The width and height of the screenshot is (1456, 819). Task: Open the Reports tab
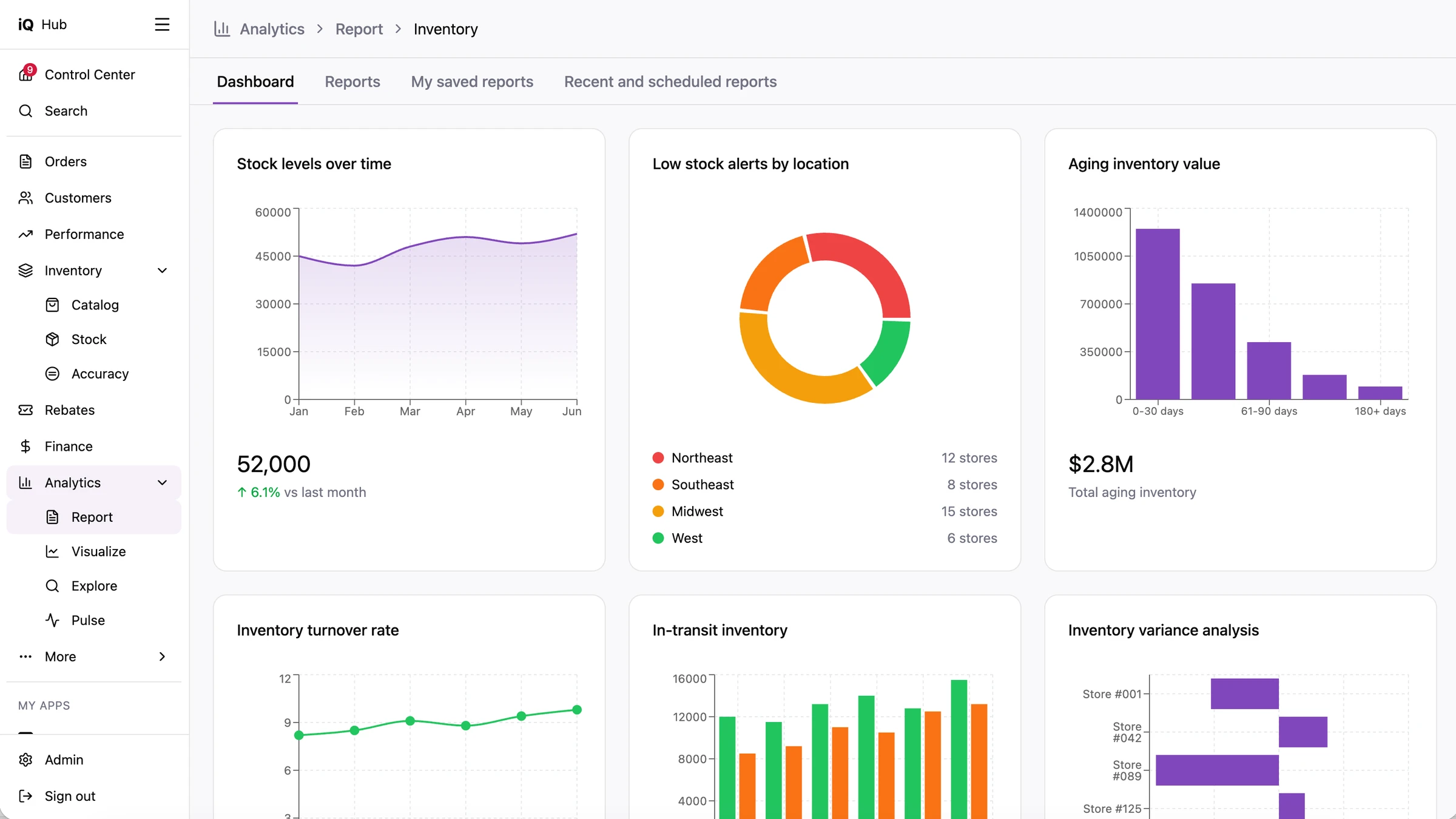[352, 82]
